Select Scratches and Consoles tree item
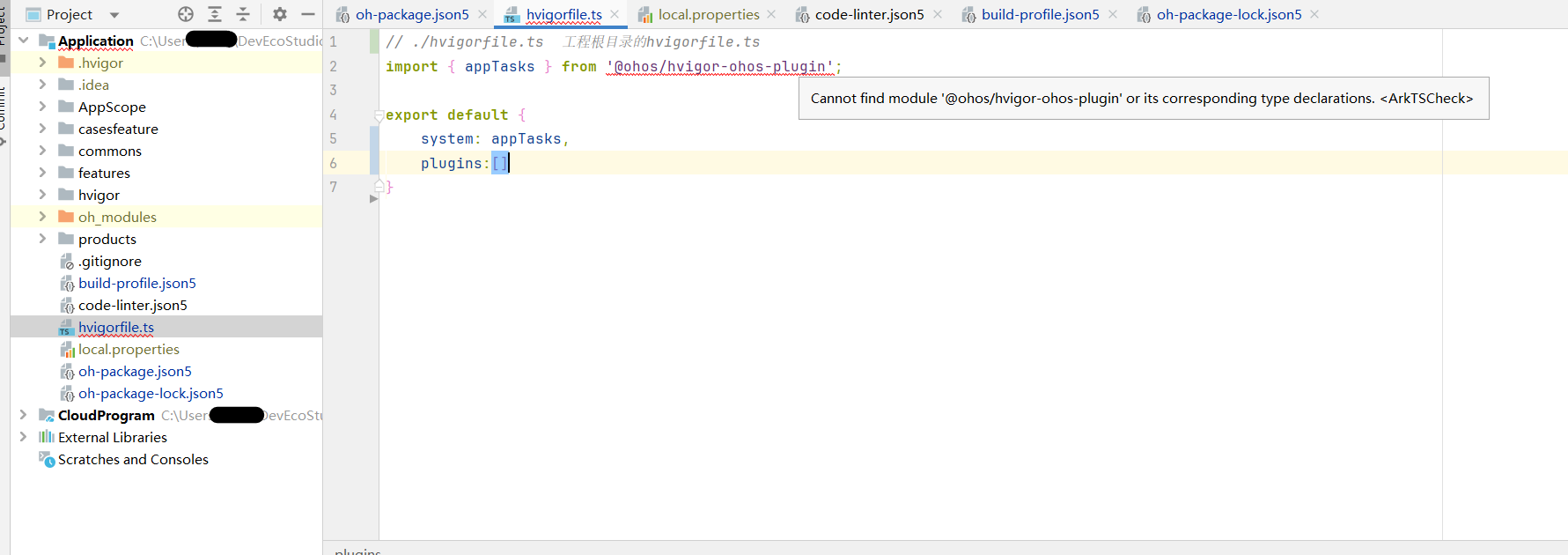Image resolution: width=1568 pixels, height=555 pixels. [133, 459]
